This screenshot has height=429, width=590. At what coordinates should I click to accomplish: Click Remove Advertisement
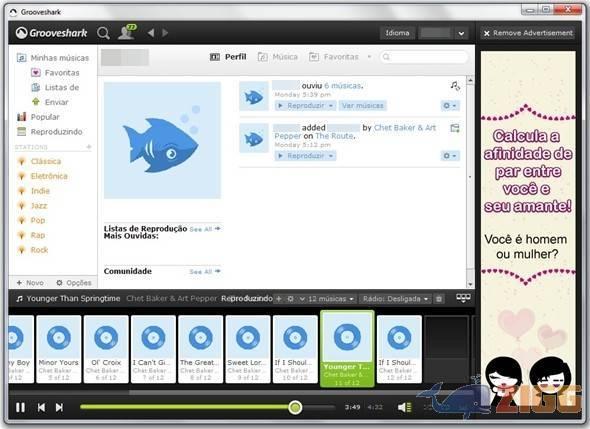[528, 33]
